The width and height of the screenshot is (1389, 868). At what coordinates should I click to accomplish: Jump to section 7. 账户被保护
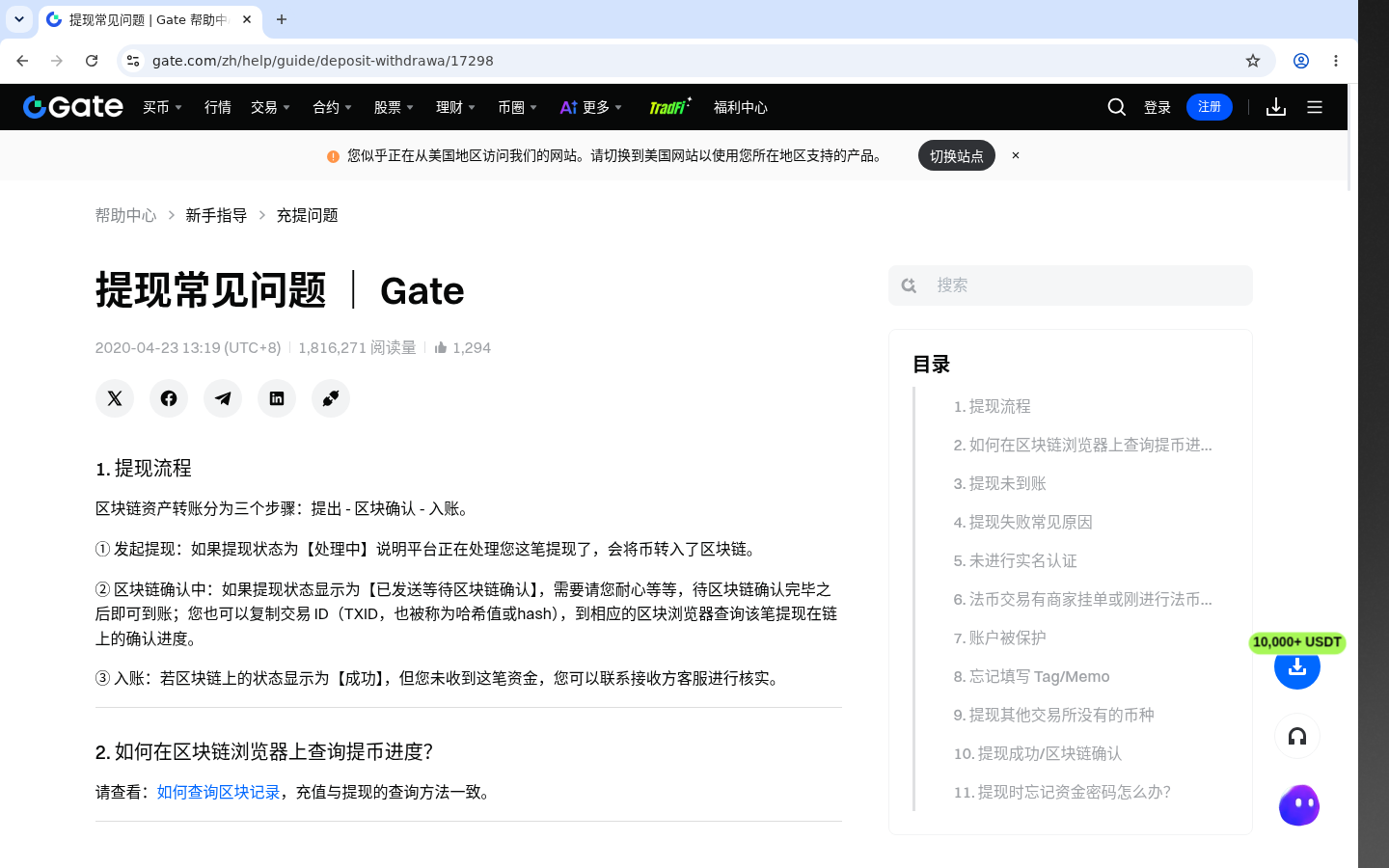(x=999, y=637)
